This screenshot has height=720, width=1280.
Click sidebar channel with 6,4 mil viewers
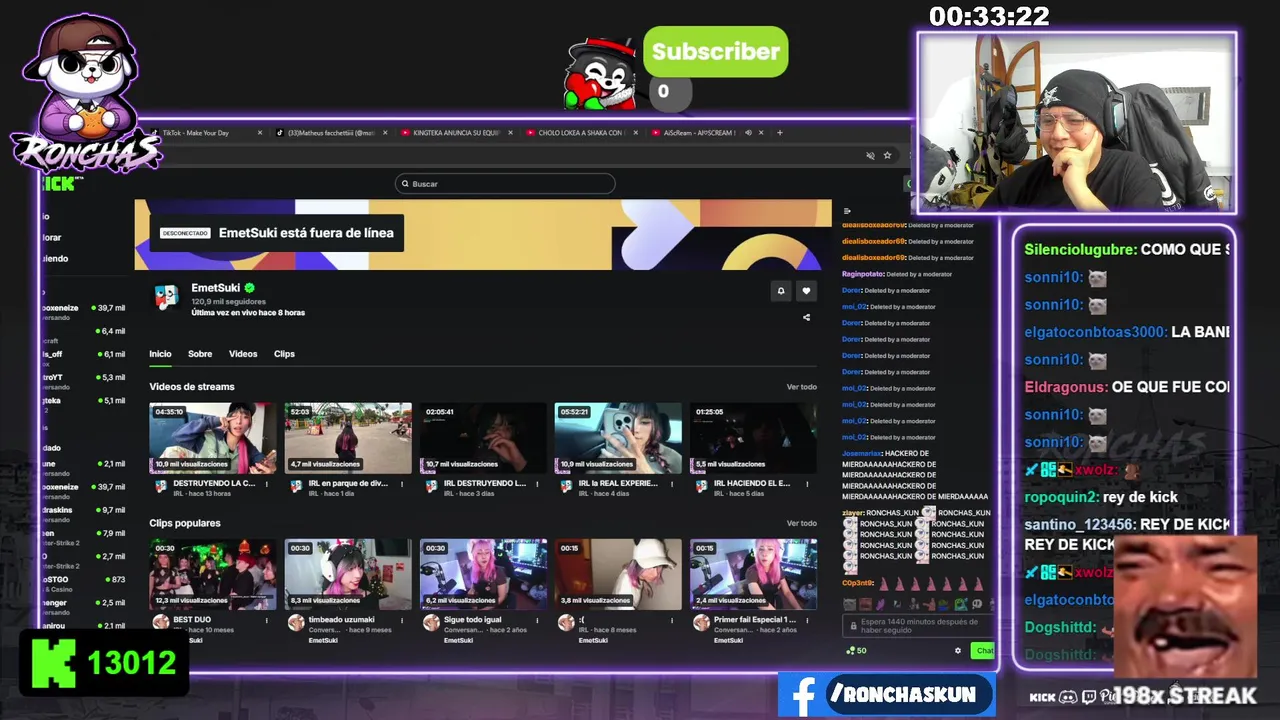coord(84,331)
